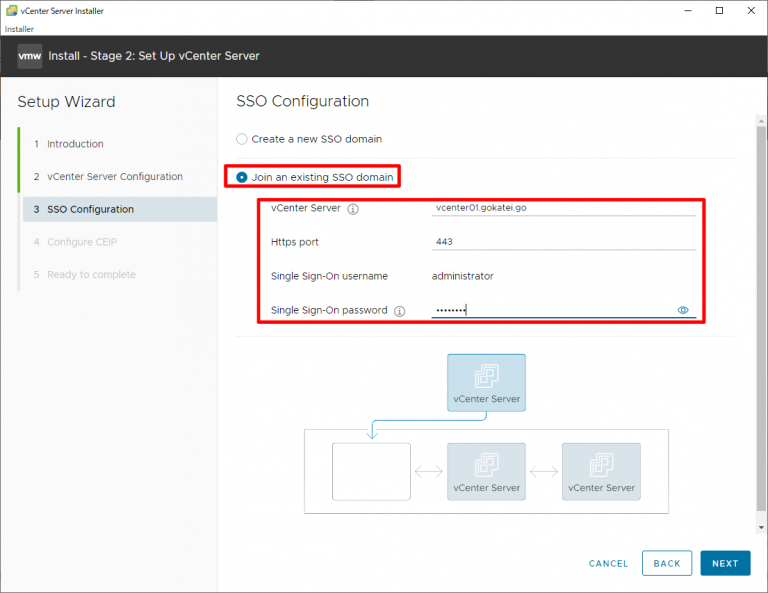Click the rightmost vCenter Server diagram node
Screen dimensions: 768x593
coord(600,471)
